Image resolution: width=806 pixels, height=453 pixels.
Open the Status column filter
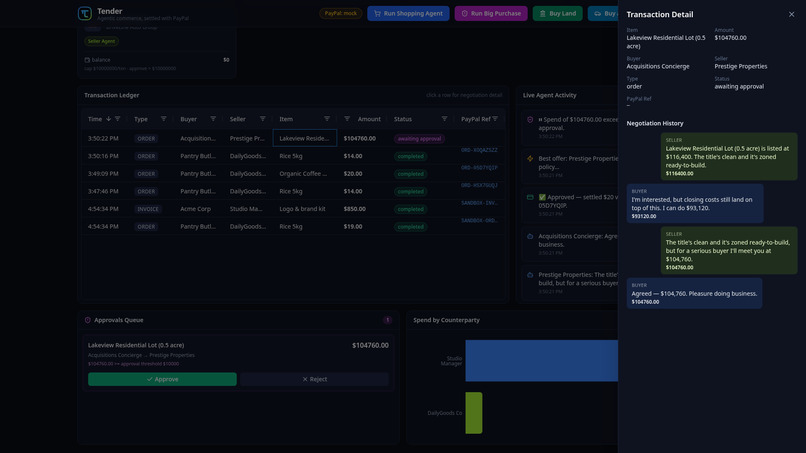point(445,119)
